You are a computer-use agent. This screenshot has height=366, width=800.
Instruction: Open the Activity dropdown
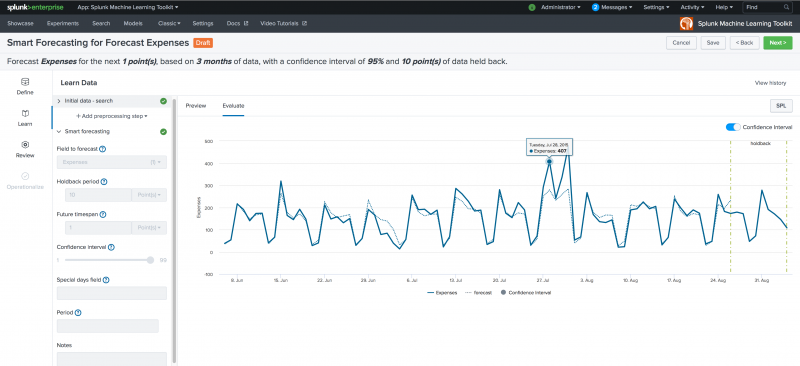[x=692, y=7]
